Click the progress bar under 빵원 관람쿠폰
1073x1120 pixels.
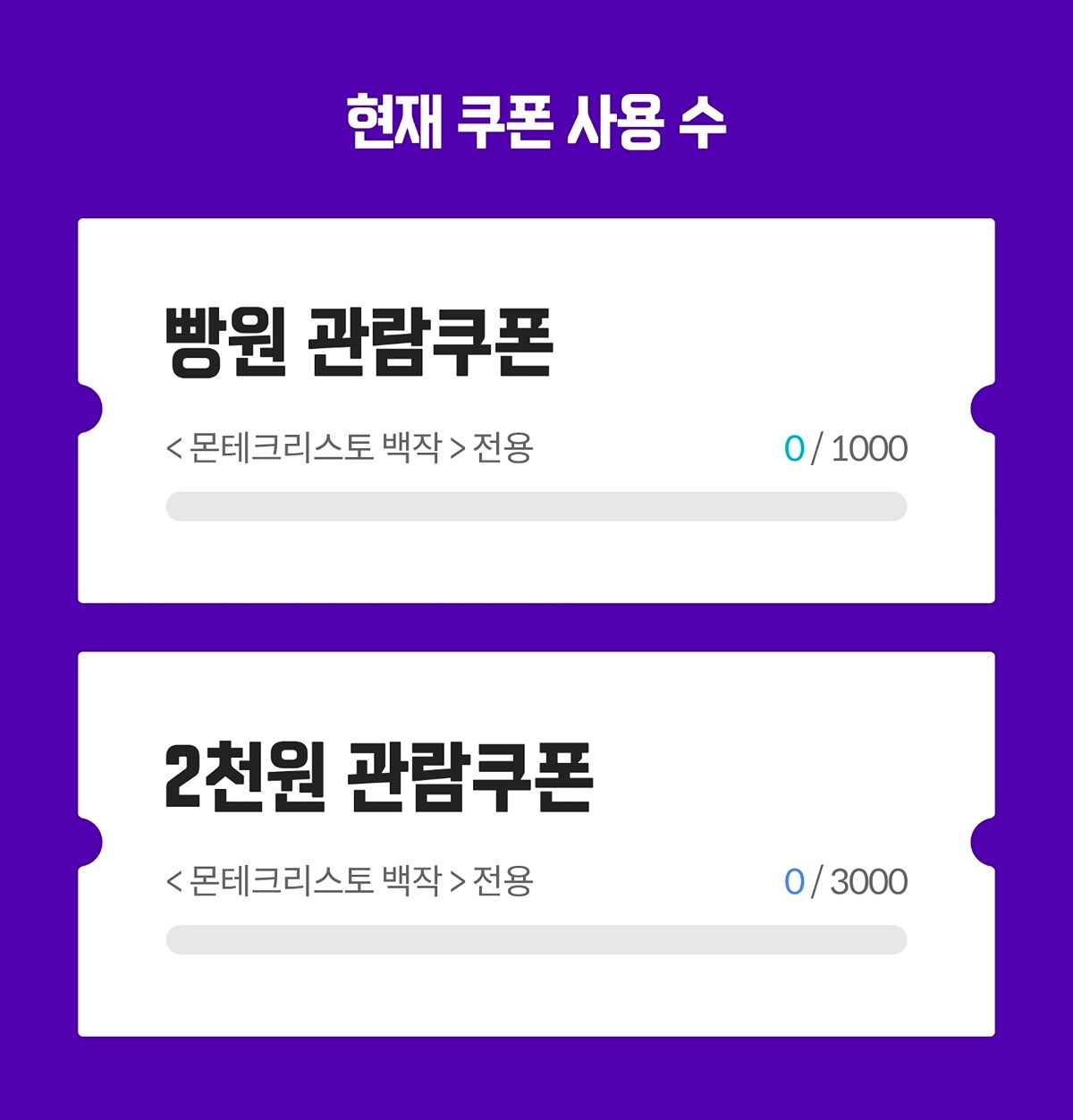click(536, 506)
